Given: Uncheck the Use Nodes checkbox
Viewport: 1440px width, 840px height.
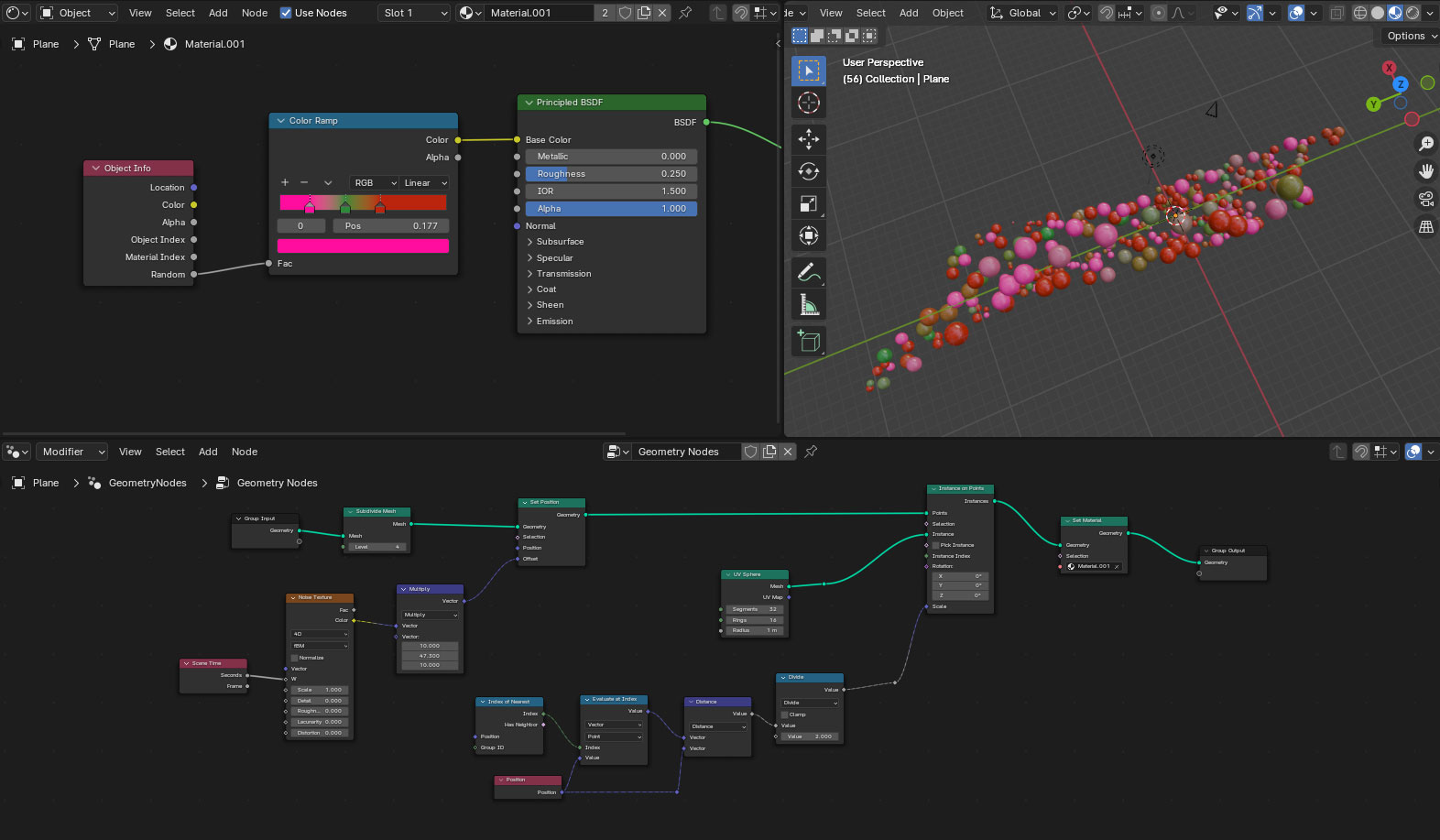Looking at the screenshot, I should click(286, 13).
